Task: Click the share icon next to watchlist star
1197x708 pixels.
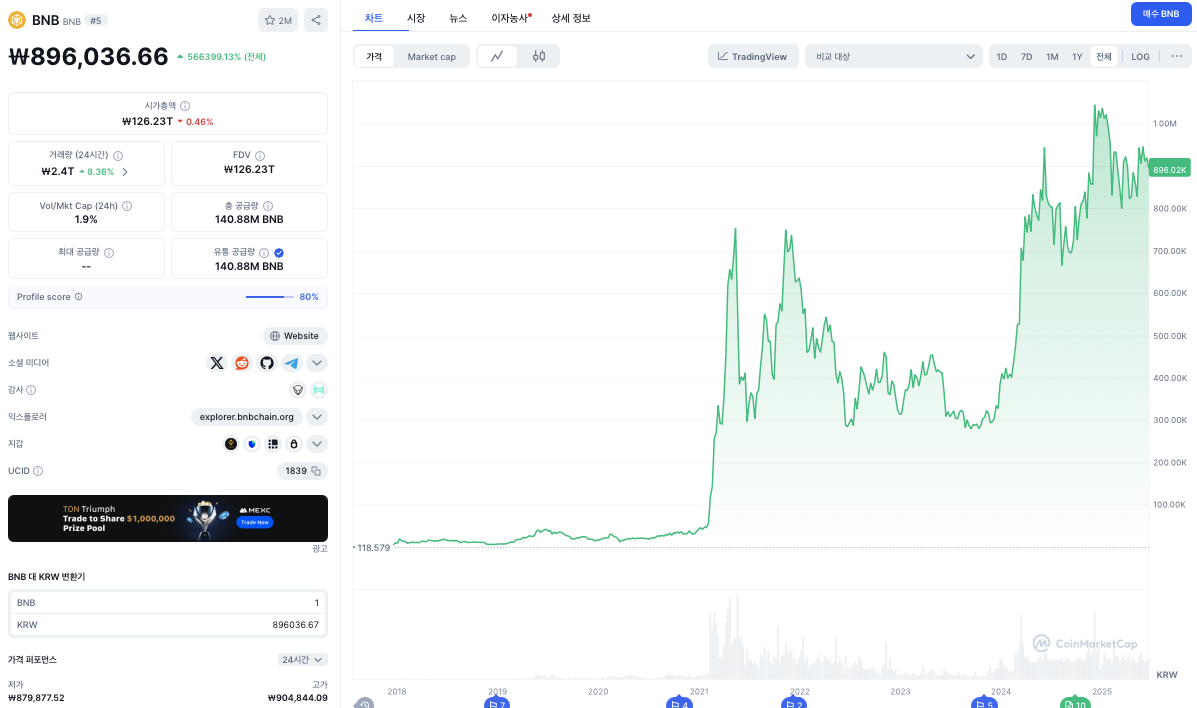Action: (x=315, y=20)
